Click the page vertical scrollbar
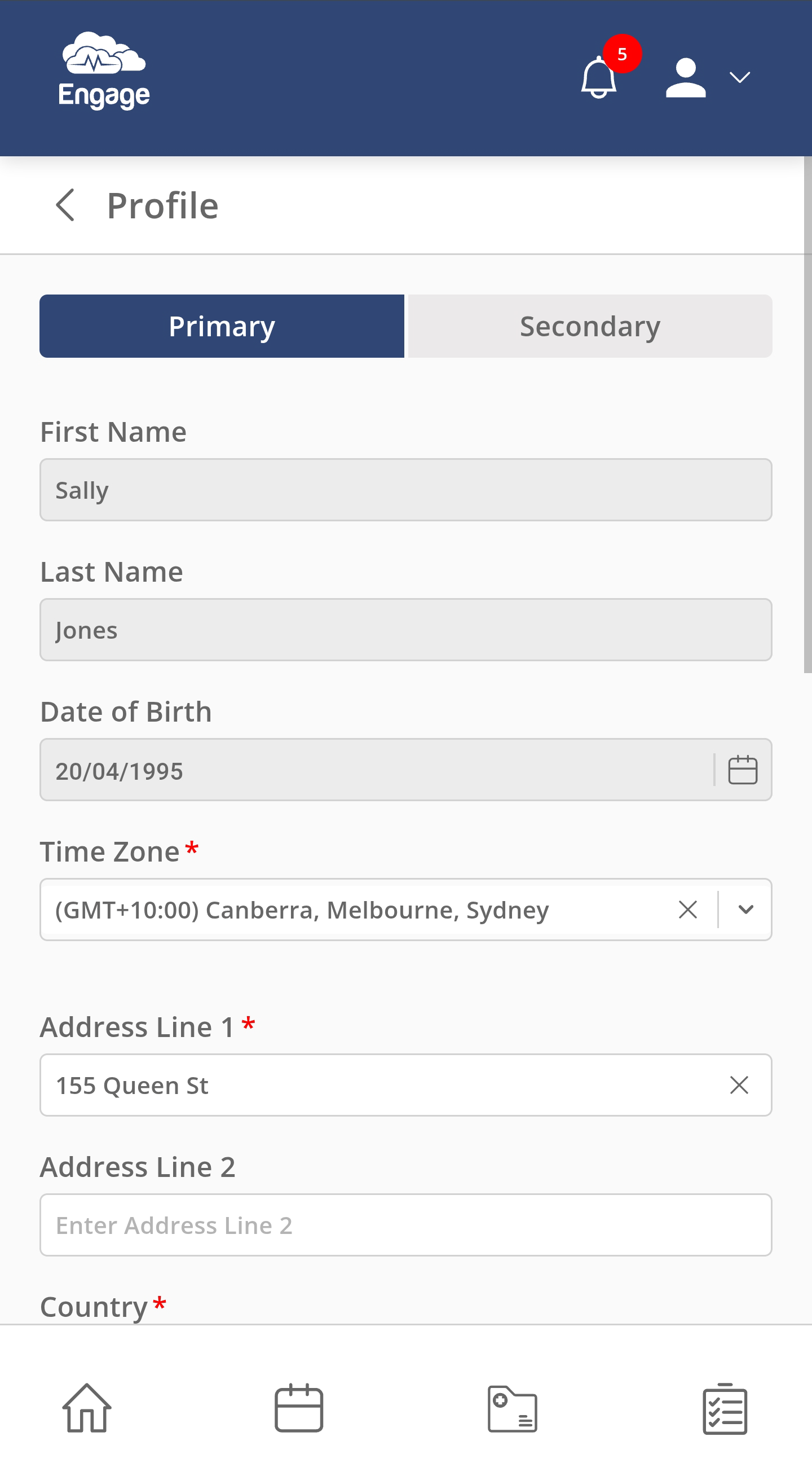The image size is (812, 1476). click(807, 412)
